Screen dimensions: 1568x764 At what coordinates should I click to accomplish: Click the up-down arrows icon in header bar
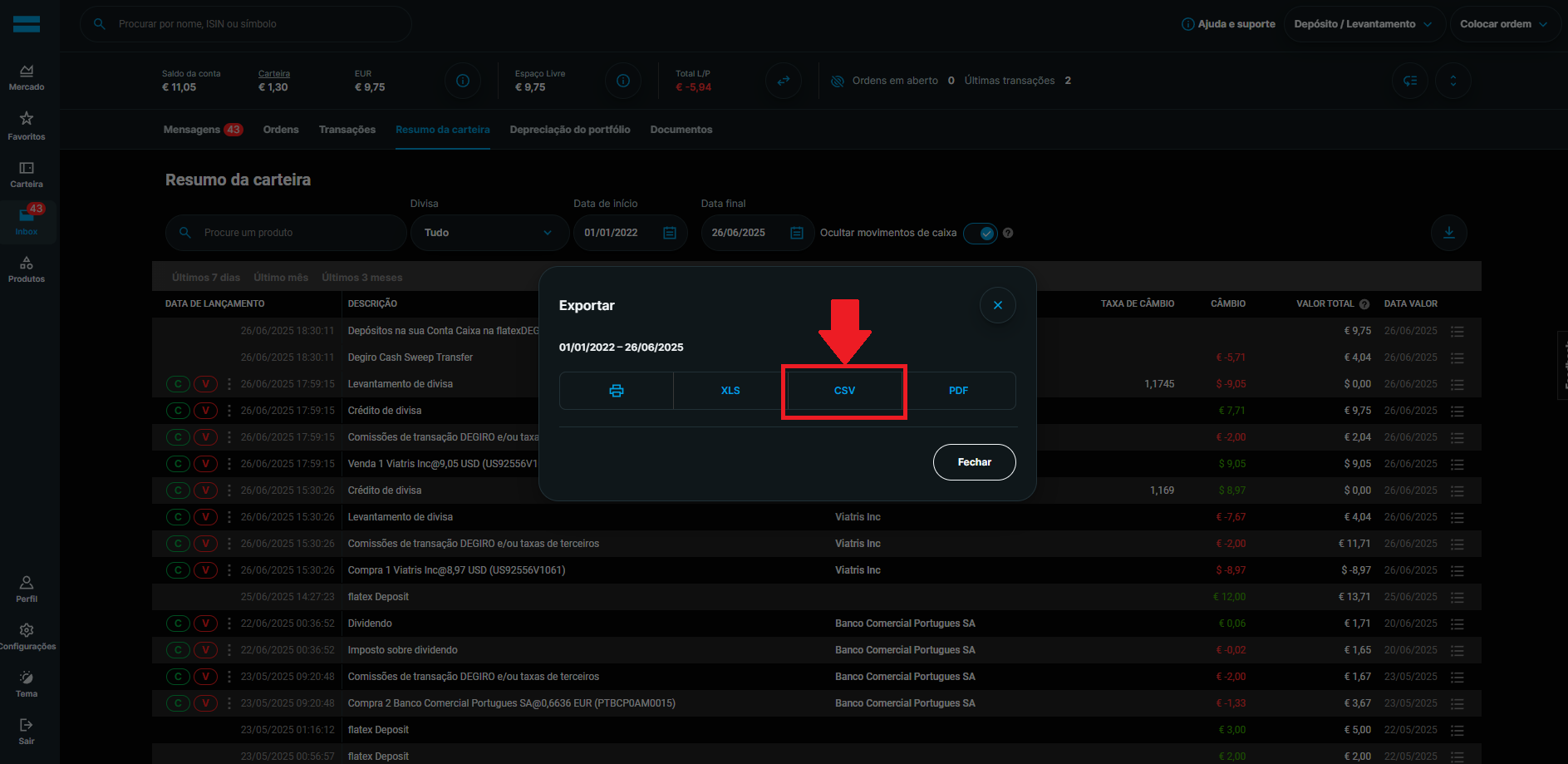(1453, 81)
